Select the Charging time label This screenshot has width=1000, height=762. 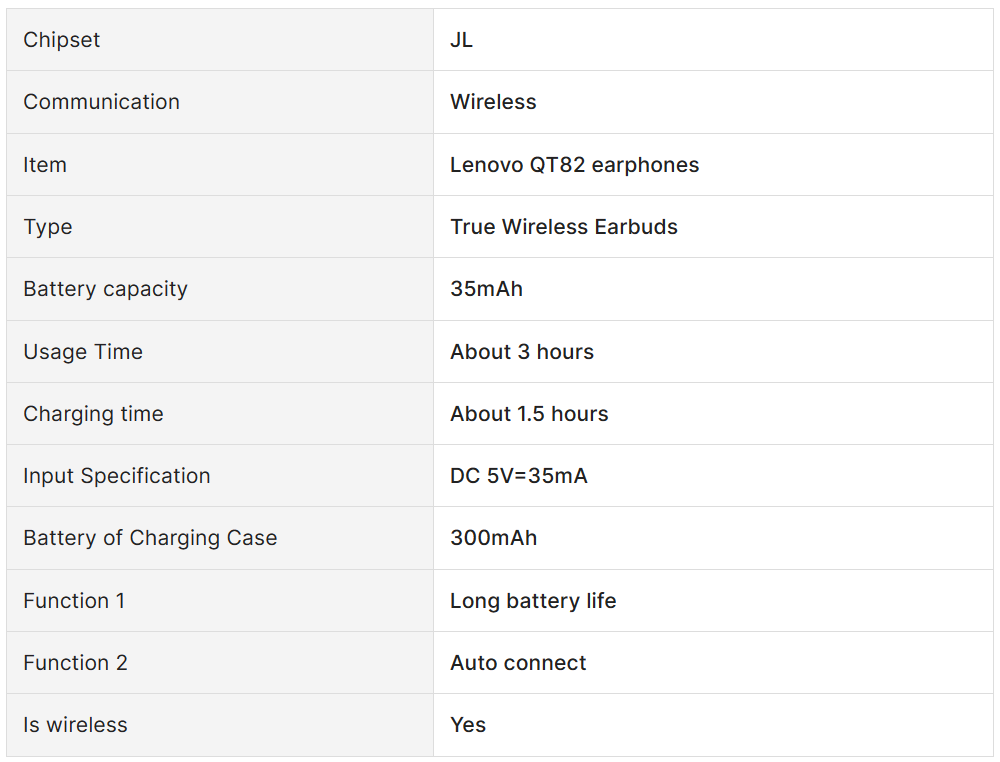[x=93, y=414]
